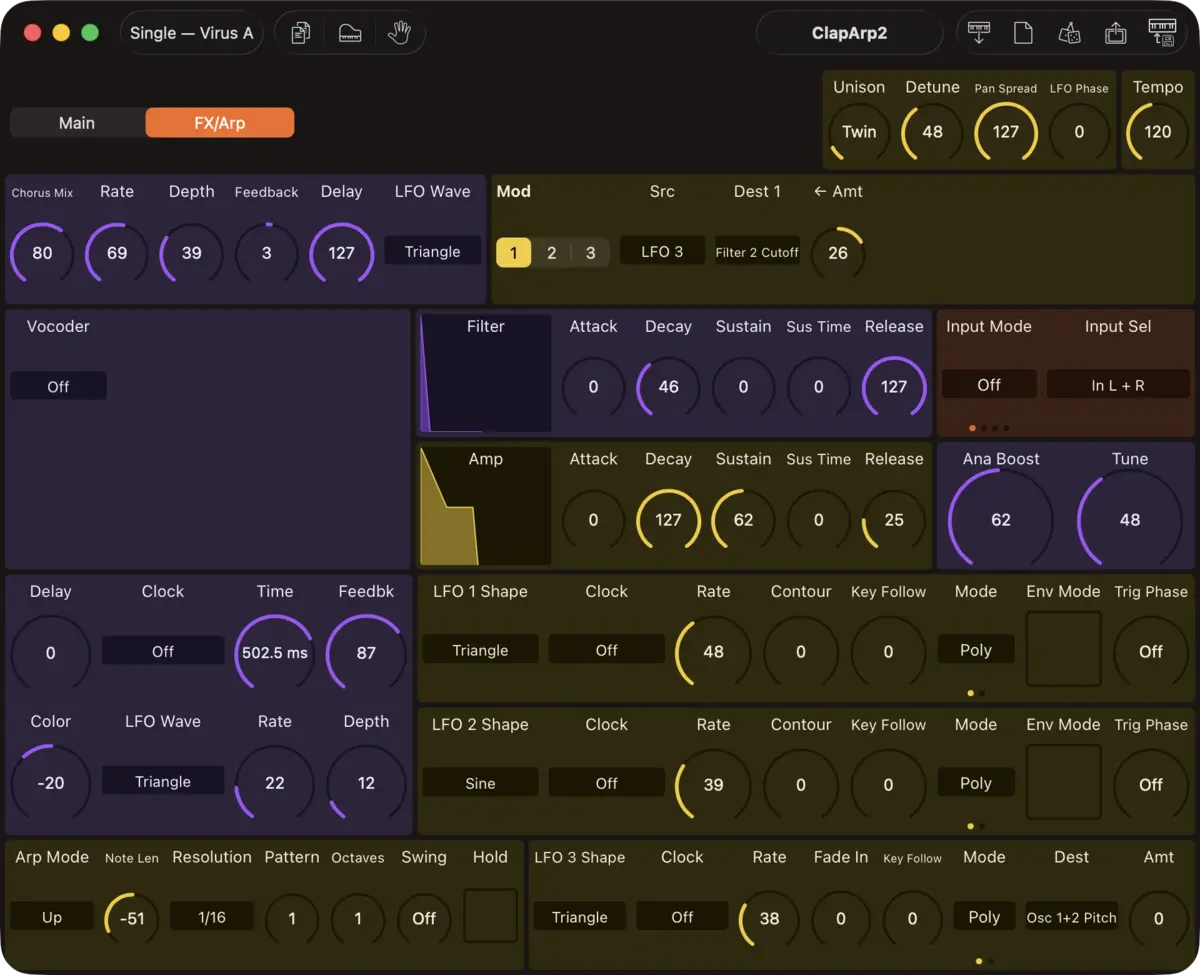Click the Single — Virus A button

(x=191, y=33)
